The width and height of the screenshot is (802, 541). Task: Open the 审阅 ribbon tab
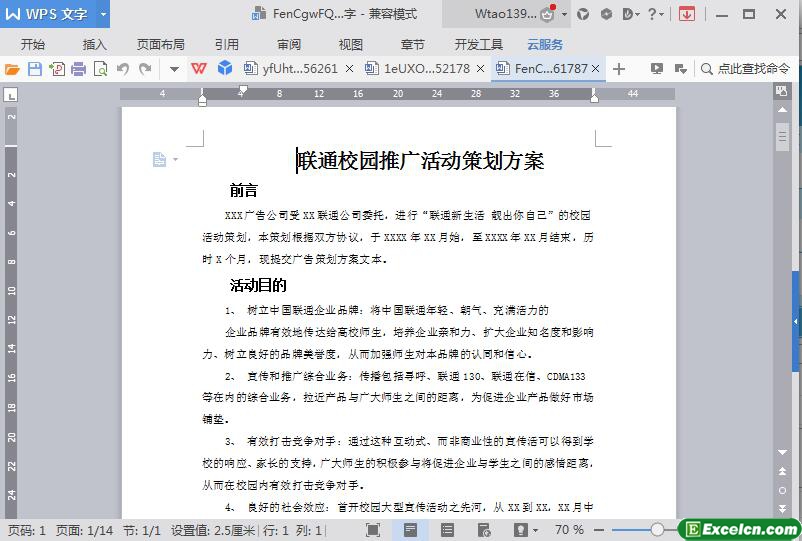click(x=289, y=44)
